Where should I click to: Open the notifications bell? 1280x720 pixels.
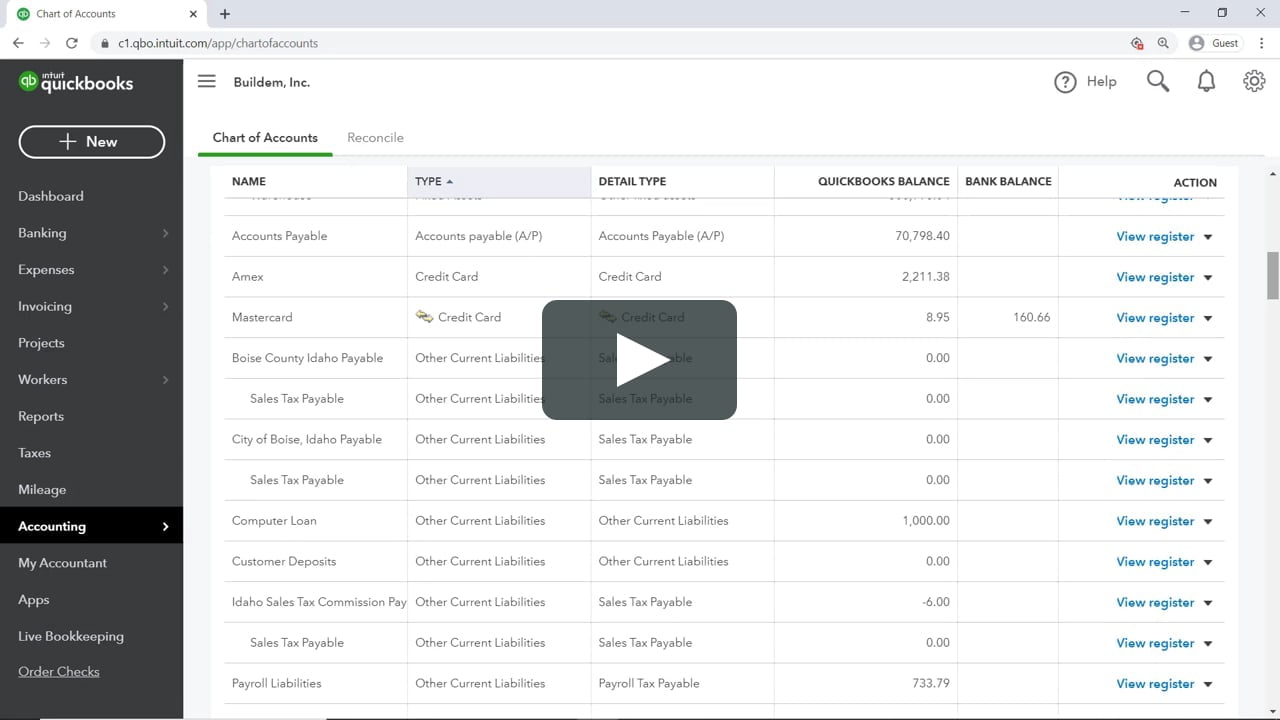coord(1206,82)
